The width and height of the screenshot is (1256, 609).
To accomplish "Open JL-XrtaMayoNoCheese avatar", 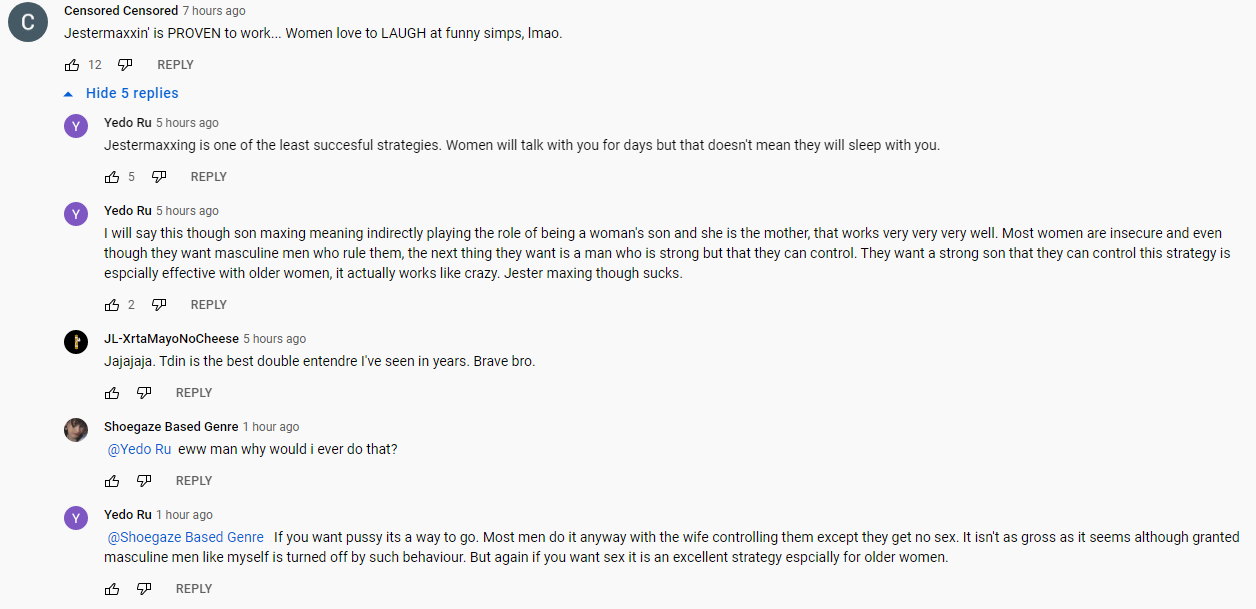I will coord(76,342).
